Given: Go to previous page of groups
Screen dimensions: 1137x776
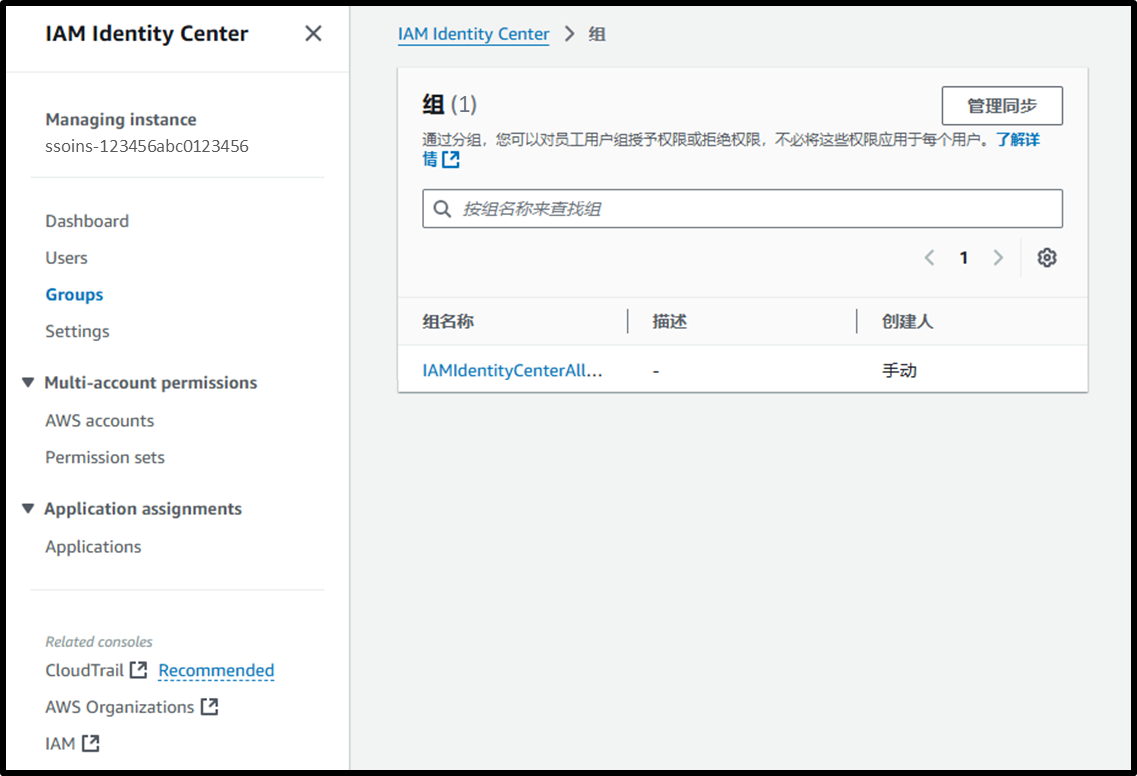Looking at the screenshot, I should [x=930, y=257].
